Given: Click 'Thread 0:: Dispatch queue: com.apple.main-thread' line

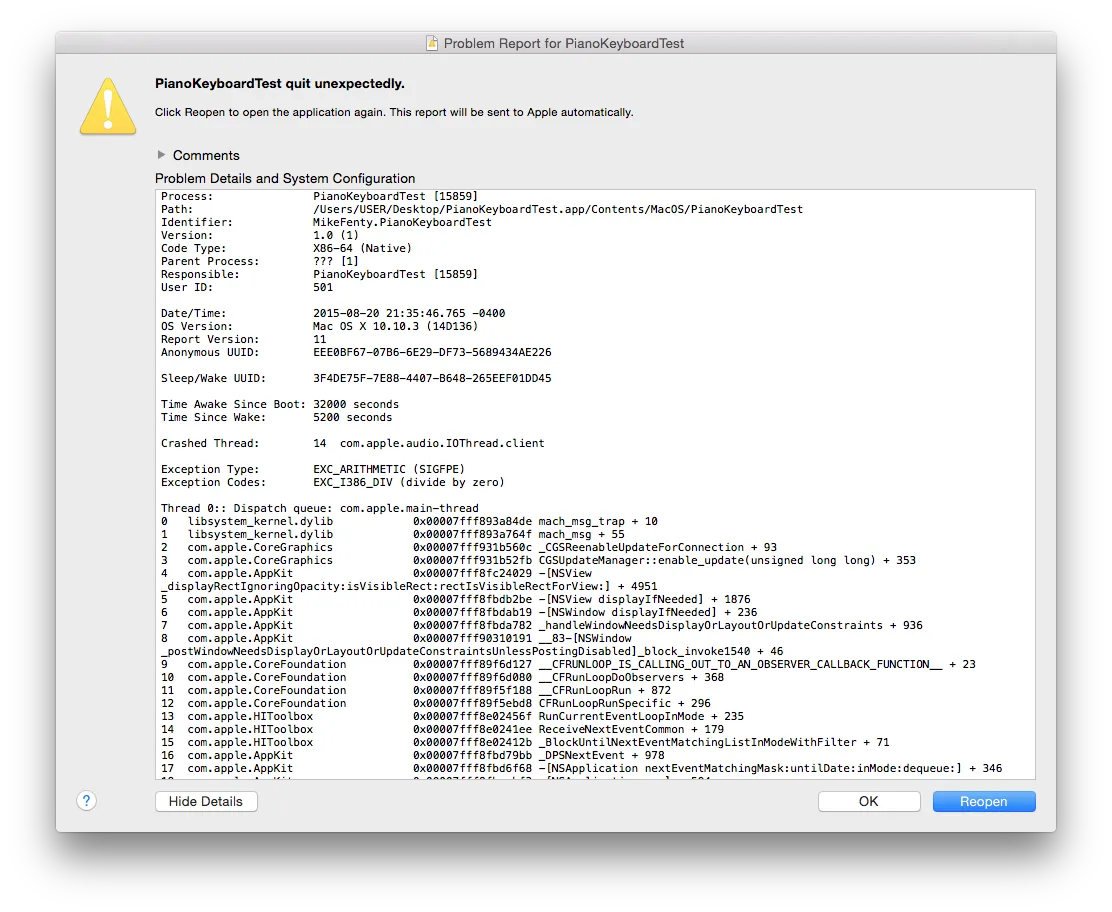Looking at the screenshot, I should [x=320, y=508].
